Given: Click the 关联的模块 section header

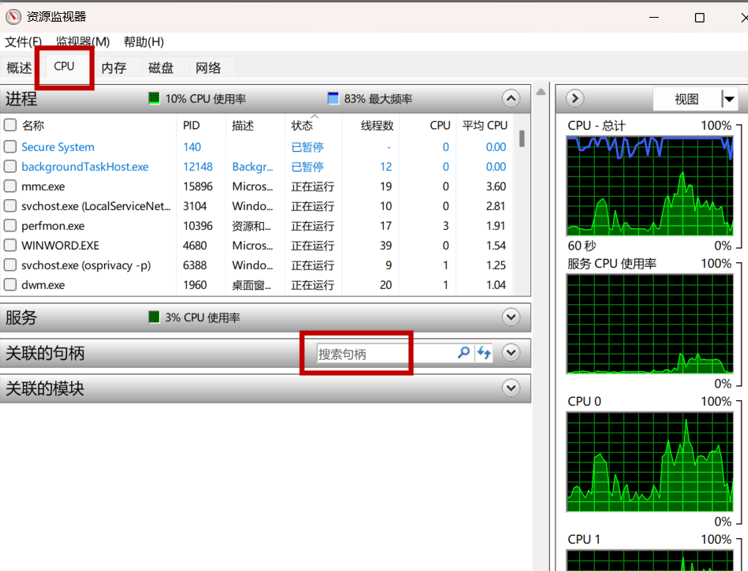Looking at the screenshot, I should pos(265,388).
